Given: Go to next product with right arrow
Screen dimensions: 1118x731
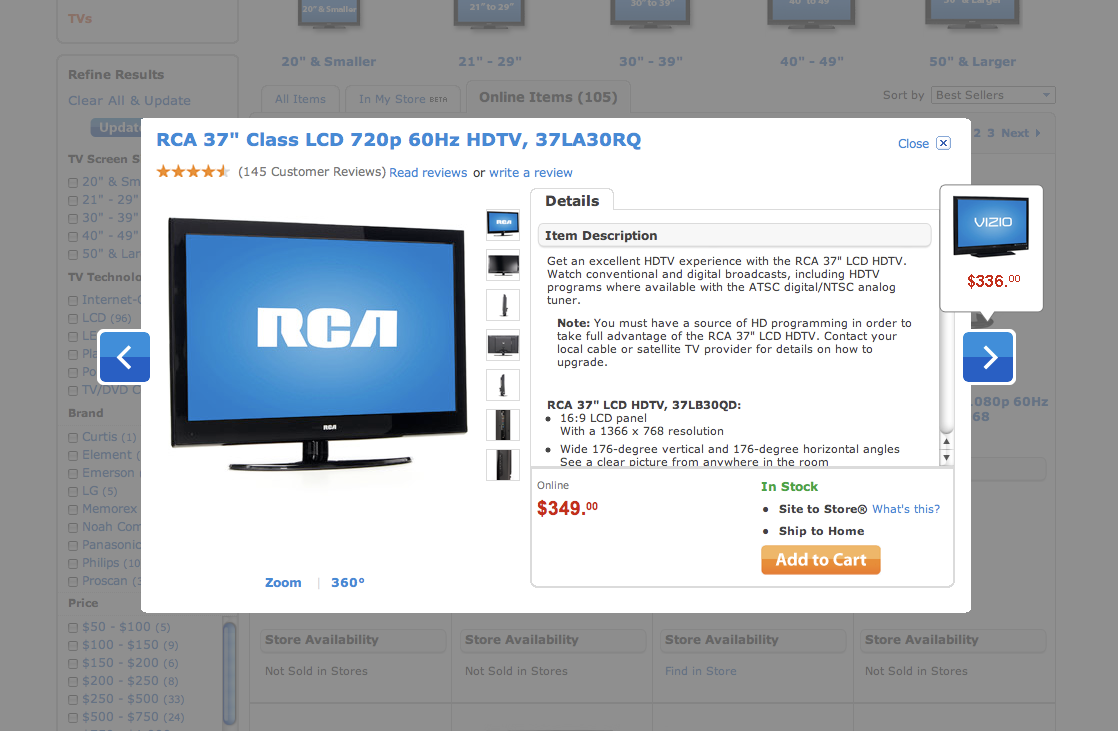Looking at the screenshot, I should click(988, 357).
